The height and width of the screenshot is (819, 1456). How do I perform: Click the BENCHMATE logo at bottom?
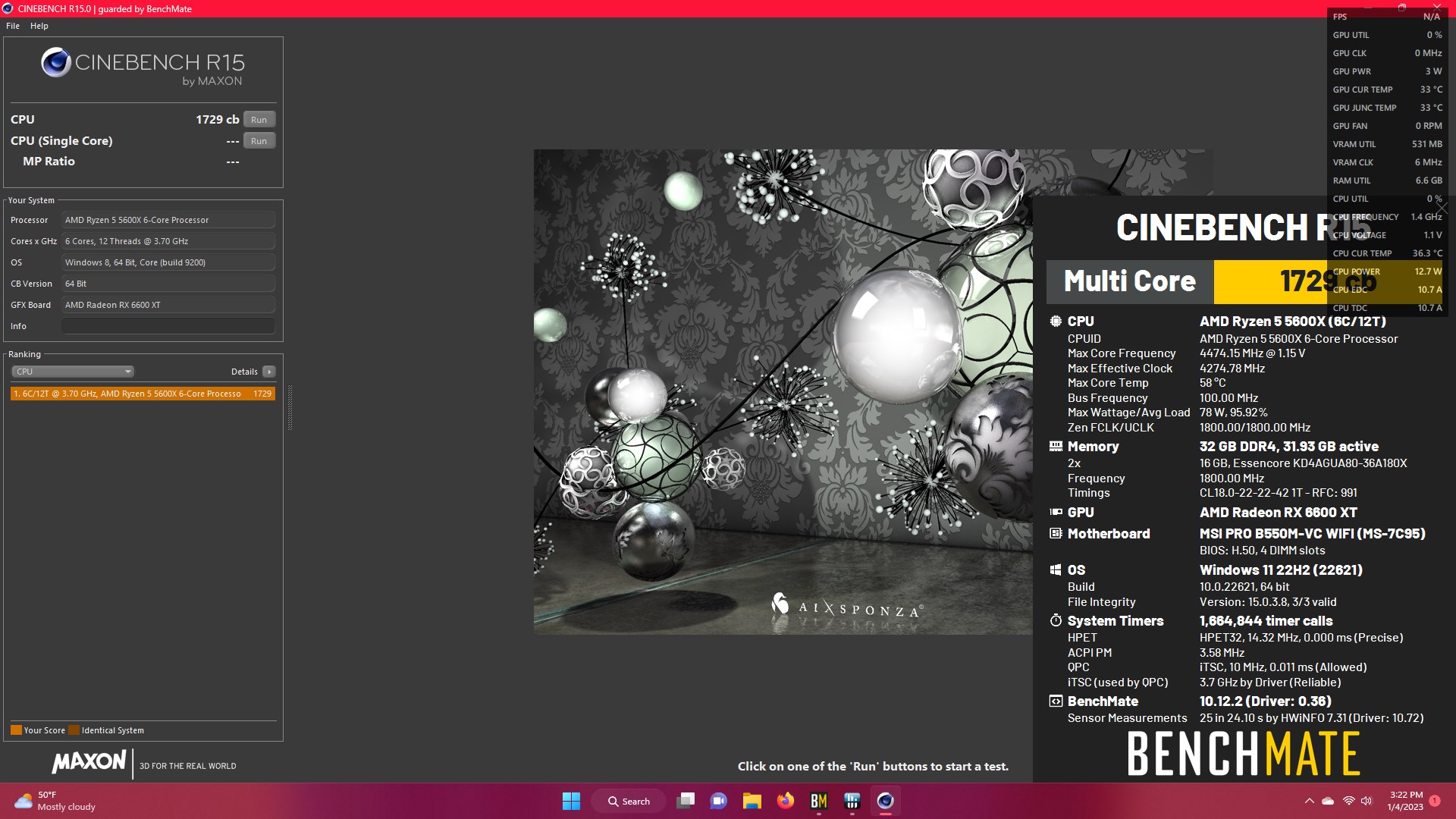(x=1244, y=754)
